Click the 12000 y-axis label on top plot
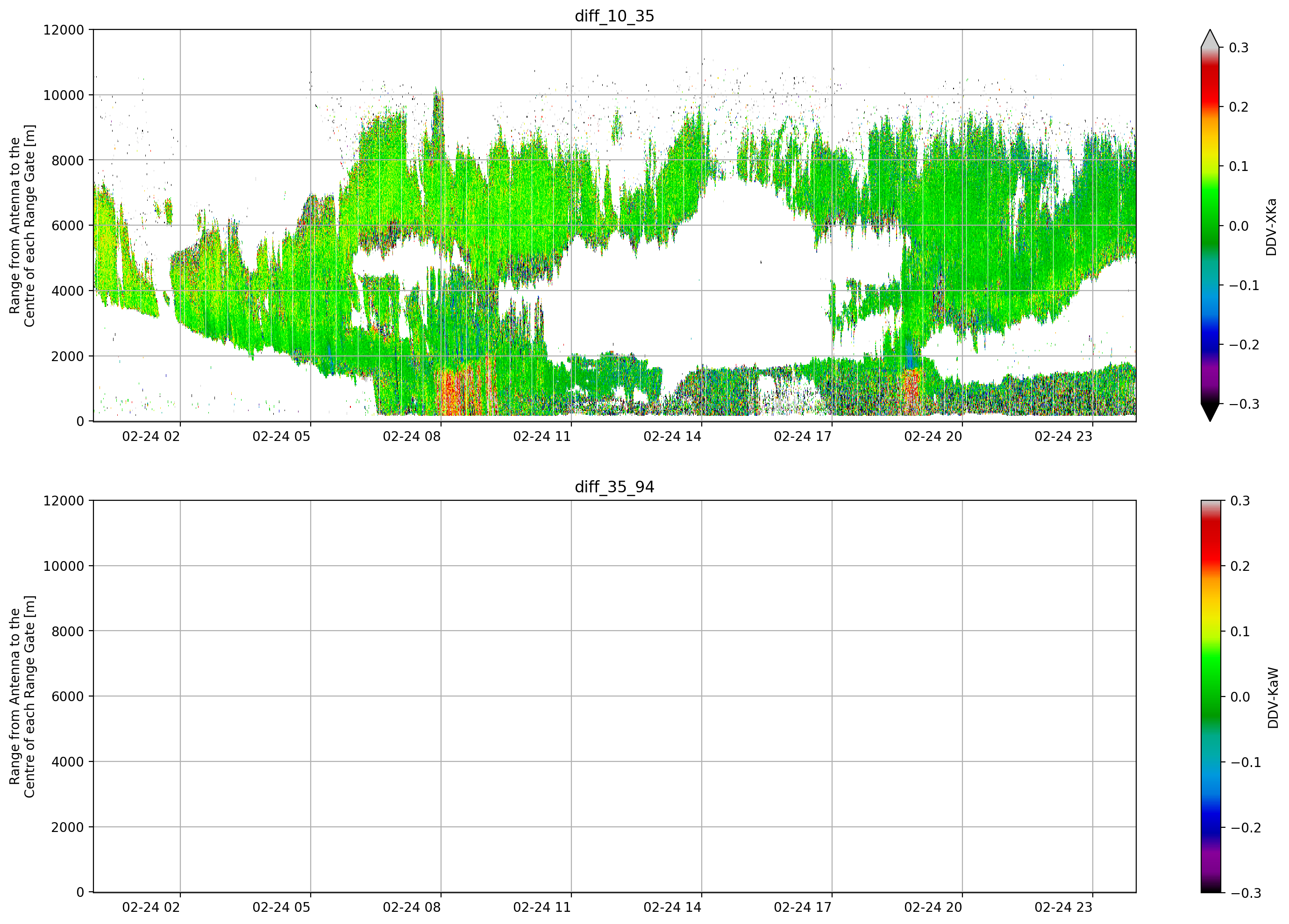 click(64, 29)
